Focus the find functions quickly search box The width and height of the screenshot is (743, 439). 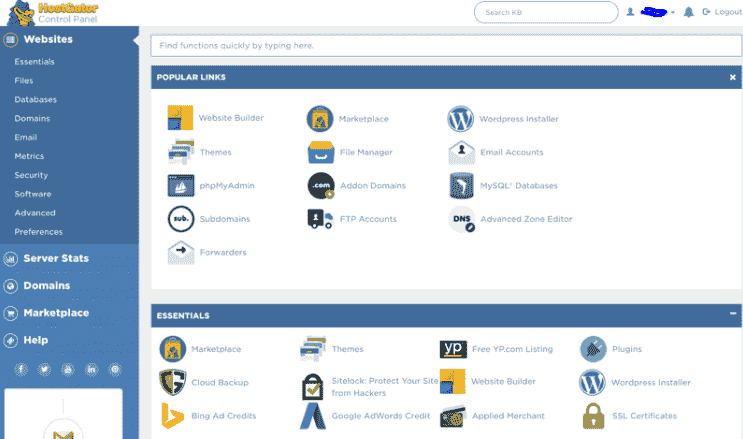click(x=446, y=46)
